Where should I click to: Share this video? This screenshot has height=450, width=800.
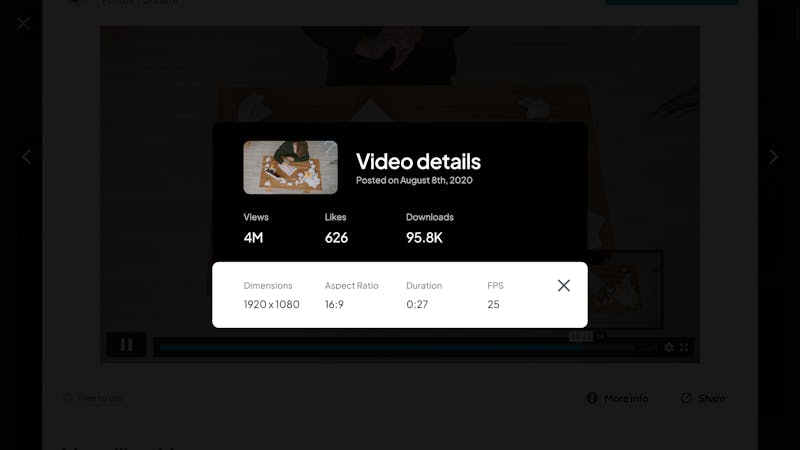(703, 398)
